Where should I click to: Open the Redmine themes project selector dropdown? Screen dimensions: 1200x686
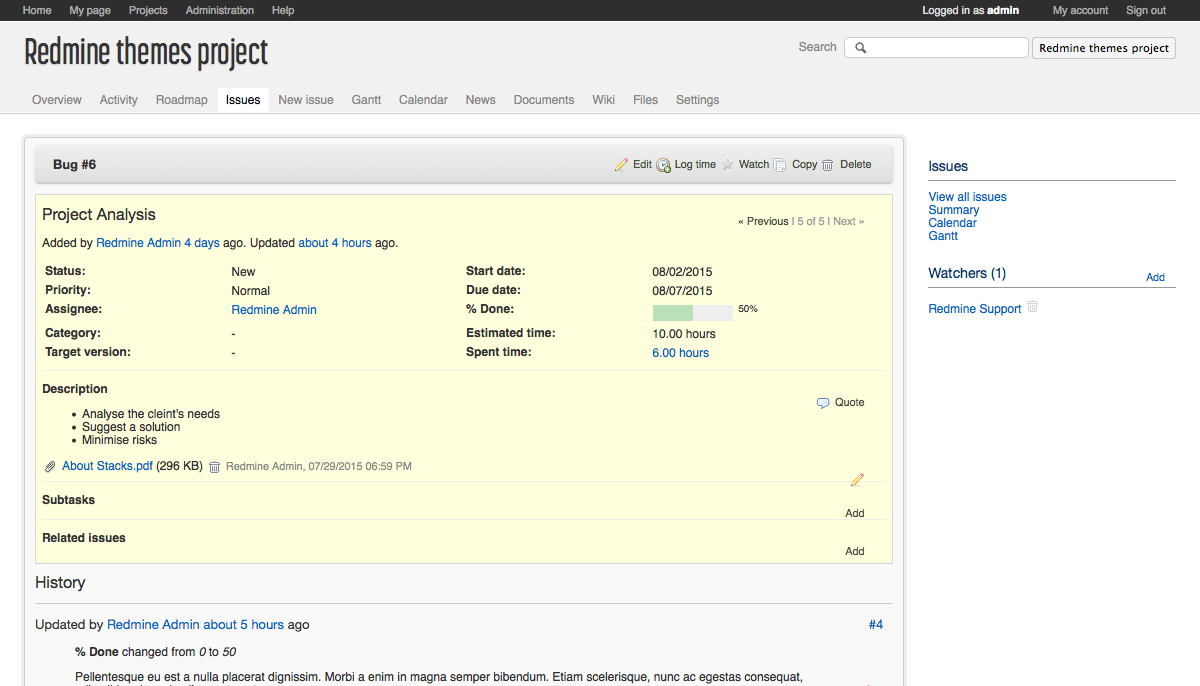point(1104,48)
